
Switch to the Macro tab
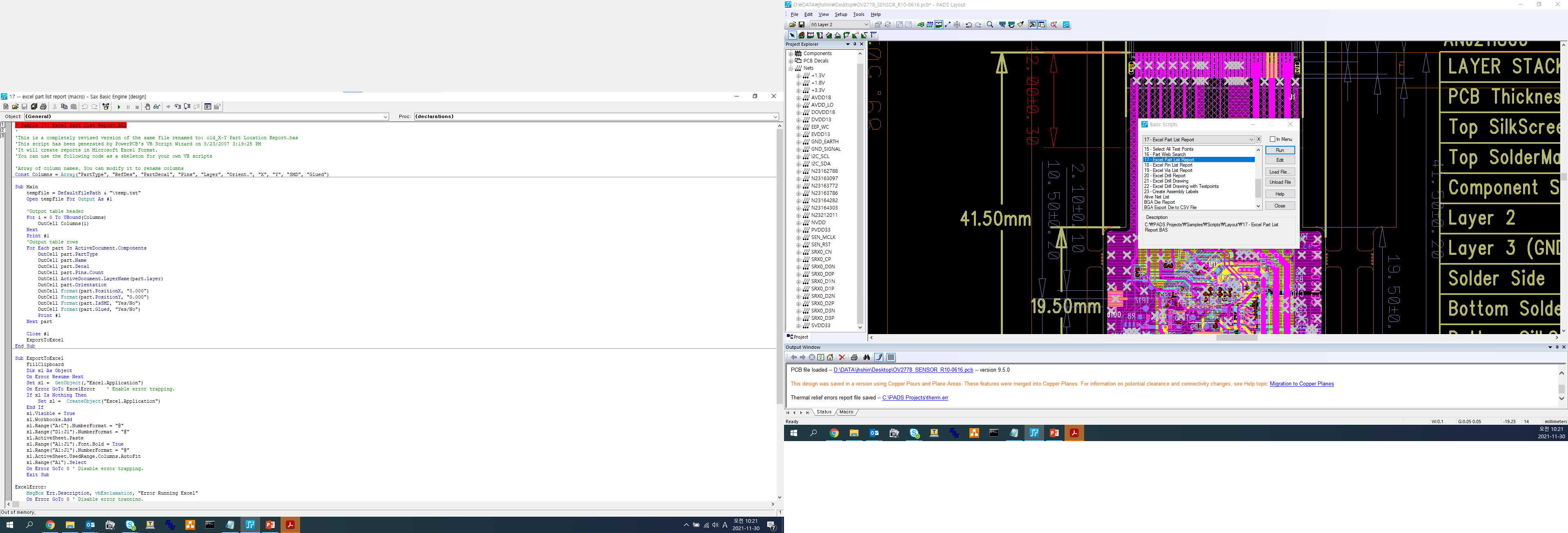coord(846,413)
